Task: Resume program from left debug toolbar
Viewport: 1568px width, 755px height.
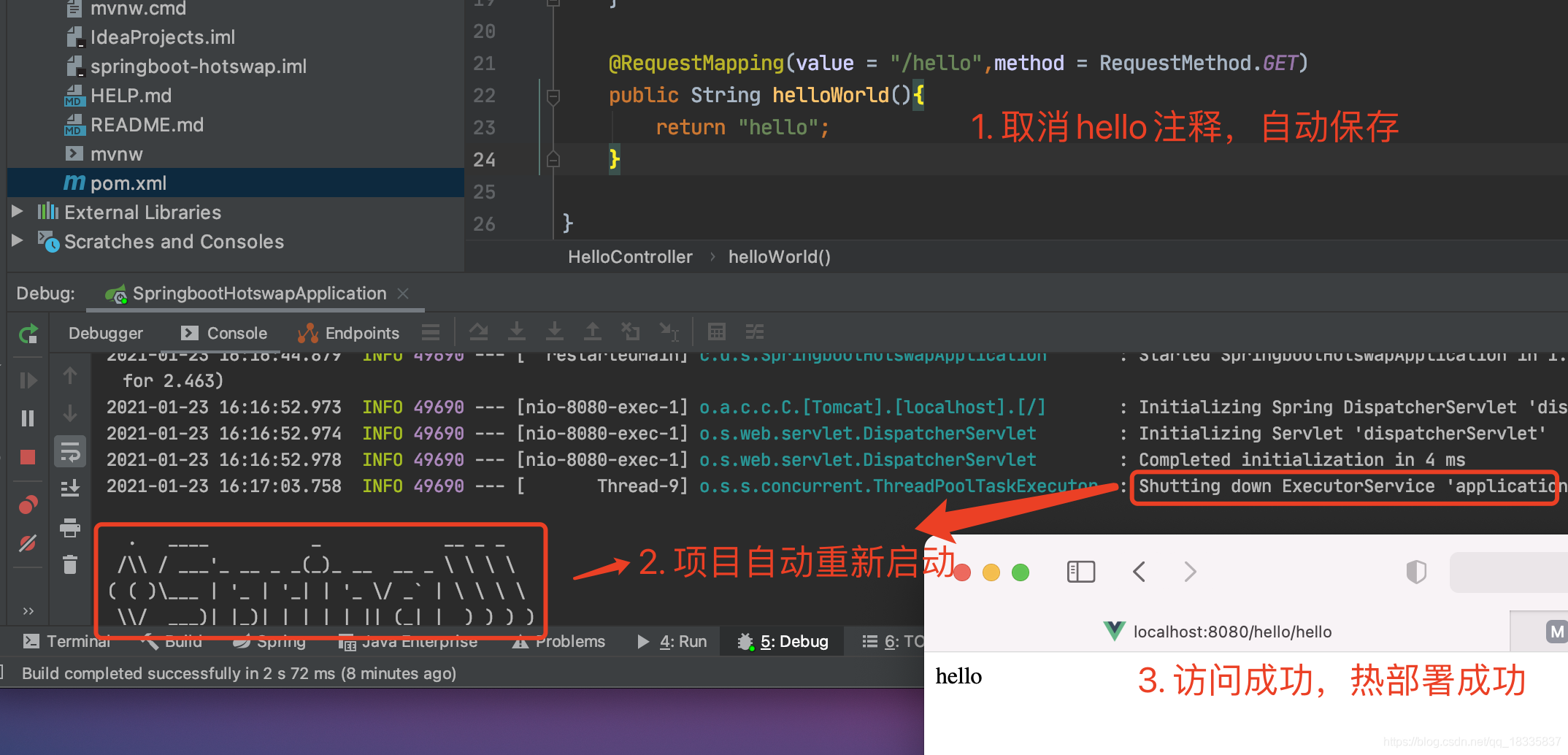Action: click(x=28, y=380)
